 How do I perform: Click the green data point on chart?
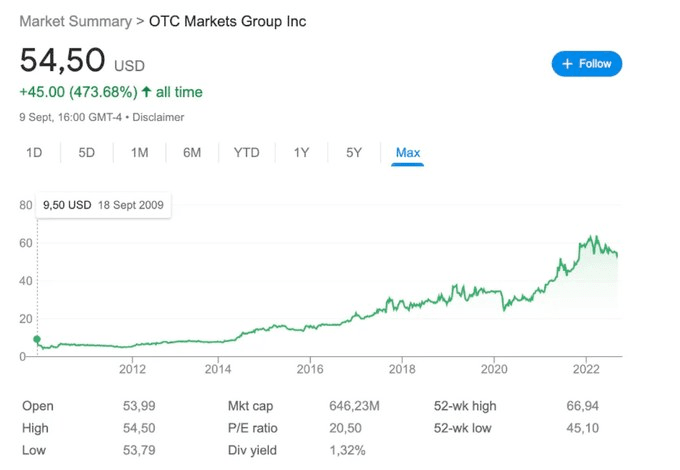pyautogui.click(x=37, y=339)
